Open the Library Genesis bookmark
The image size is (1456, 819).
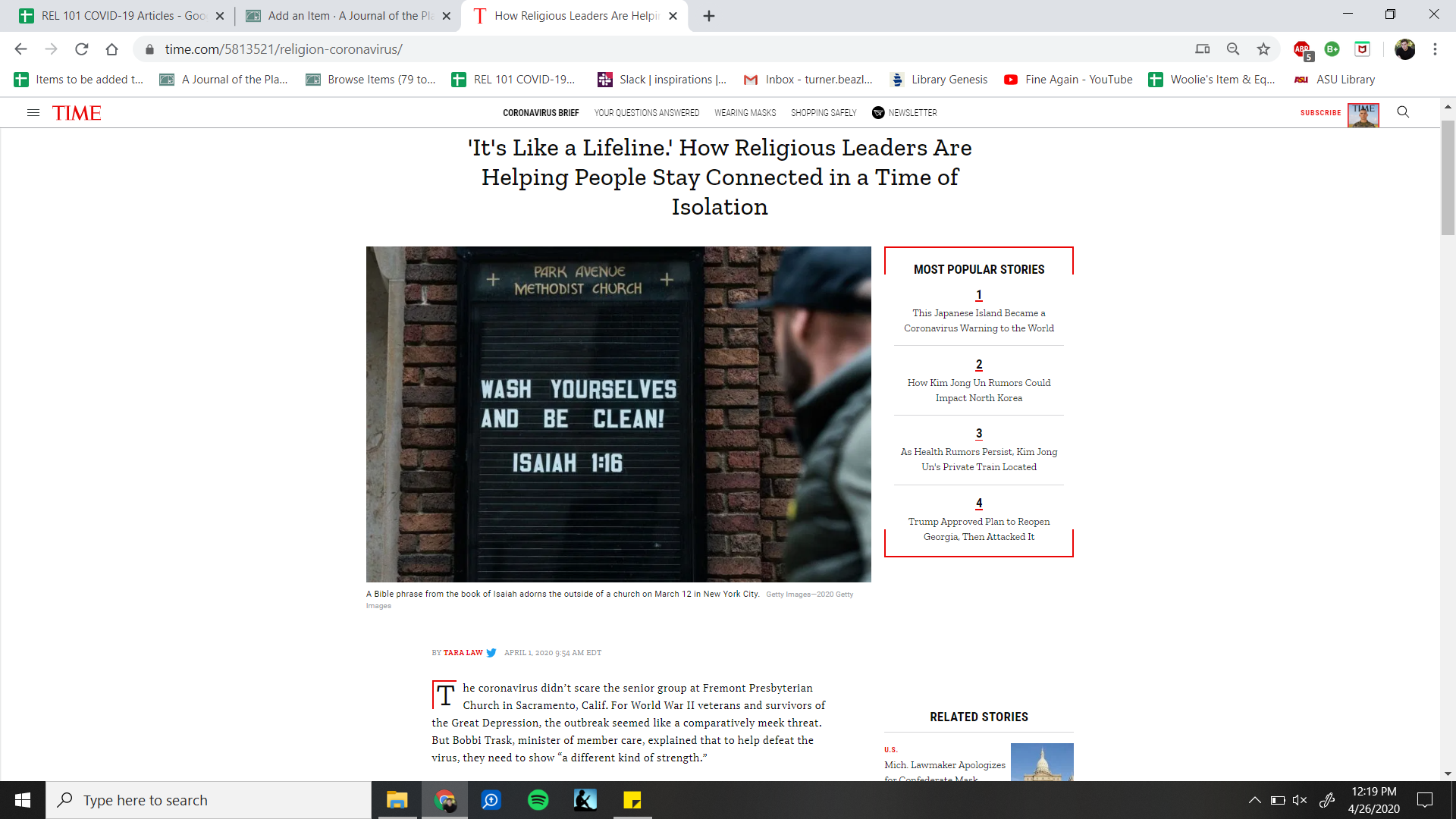tap(940, 80)
